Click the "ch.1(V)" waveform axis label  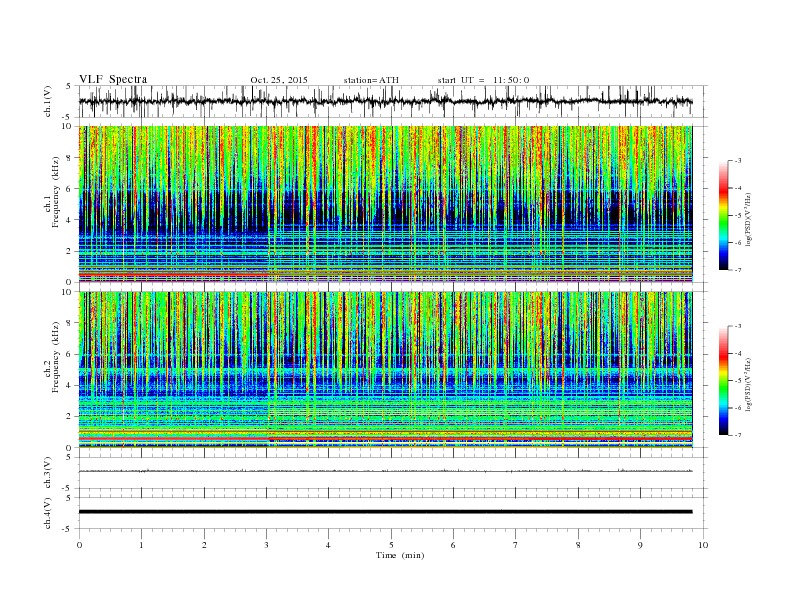tap(47, 101)
